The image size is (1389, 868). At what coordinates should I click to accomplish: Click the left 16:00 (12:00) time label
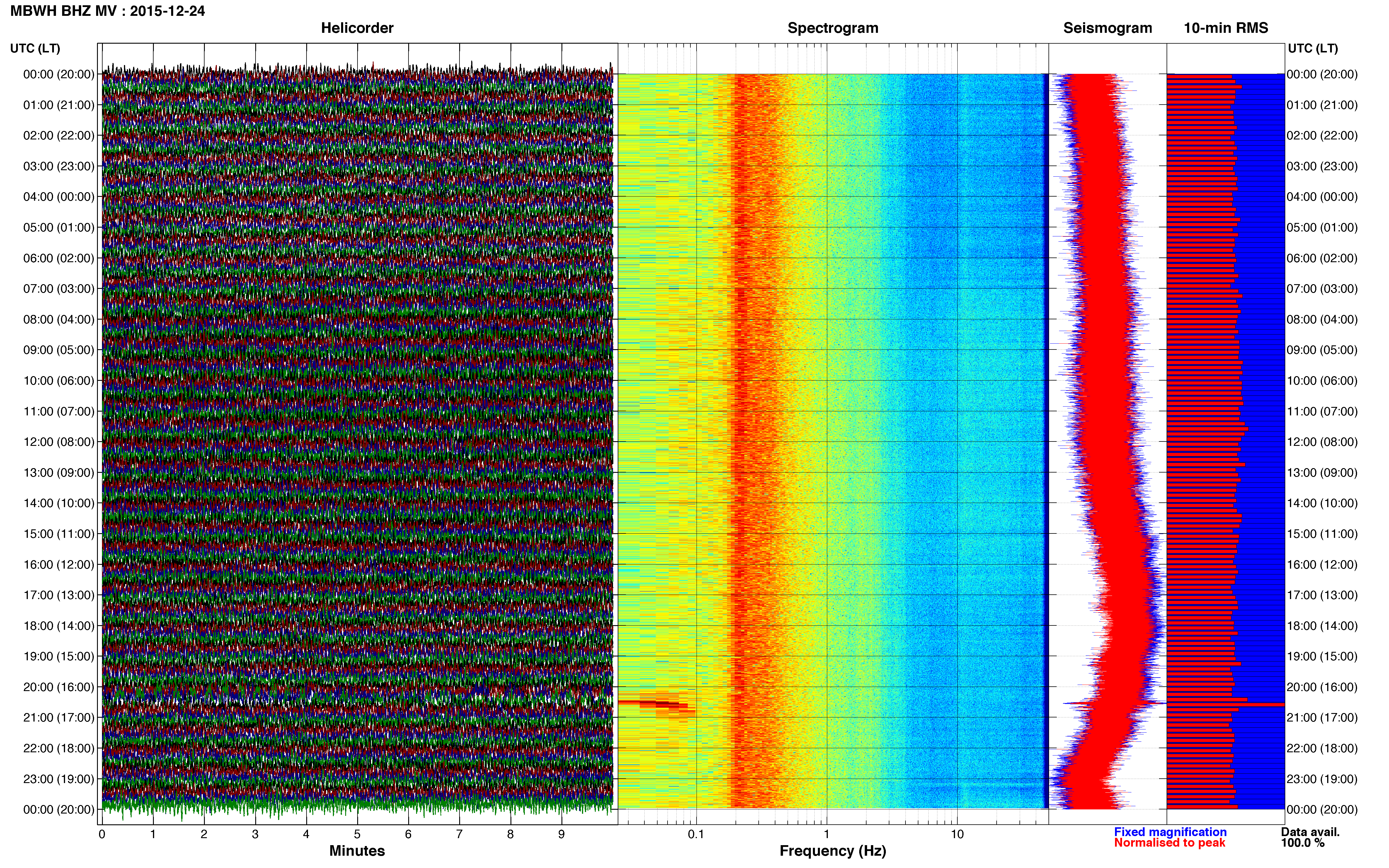point(59,565)
